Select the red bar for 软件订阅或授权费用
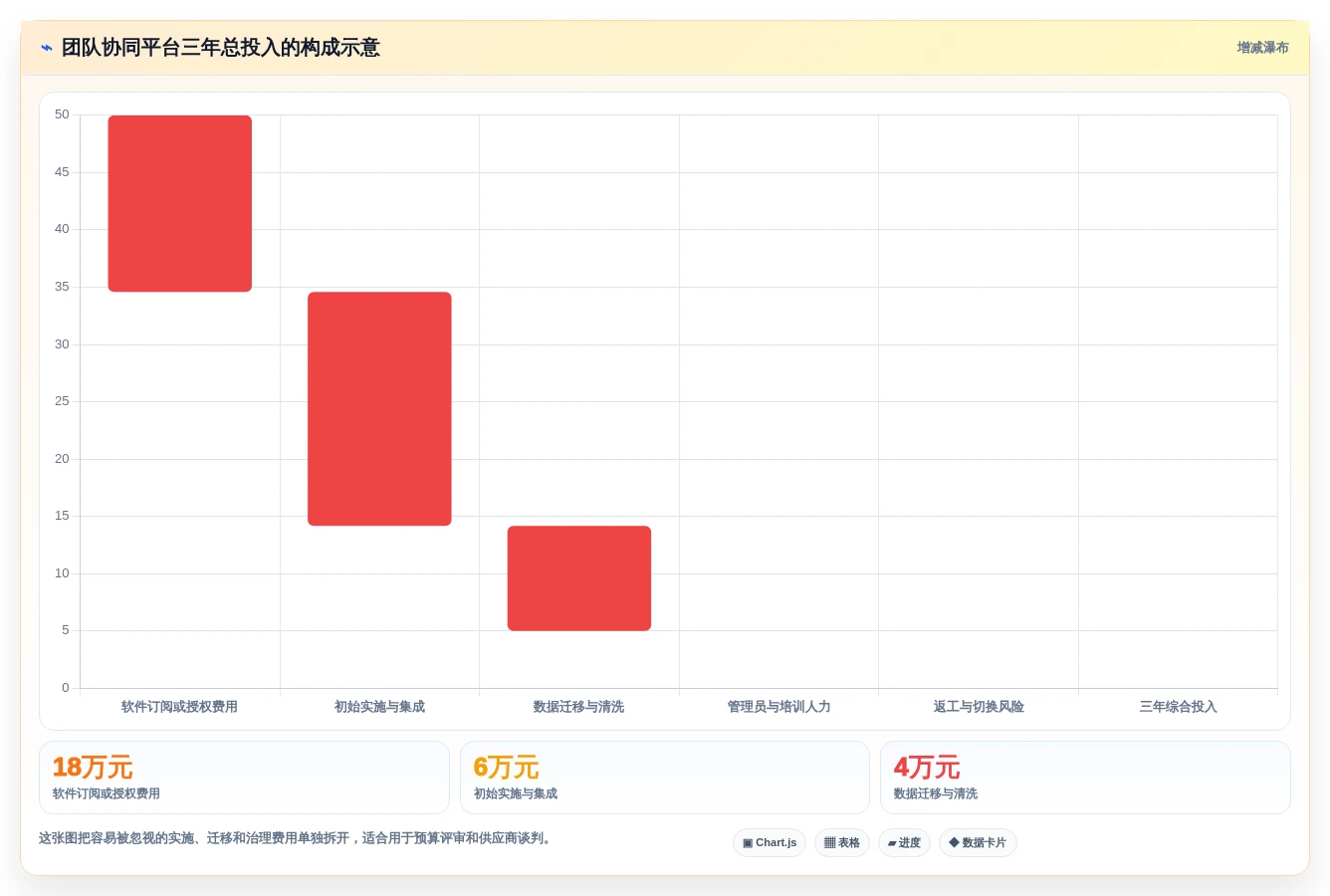1330x896 pixels. pyautogui.click(x=180, y=204)
